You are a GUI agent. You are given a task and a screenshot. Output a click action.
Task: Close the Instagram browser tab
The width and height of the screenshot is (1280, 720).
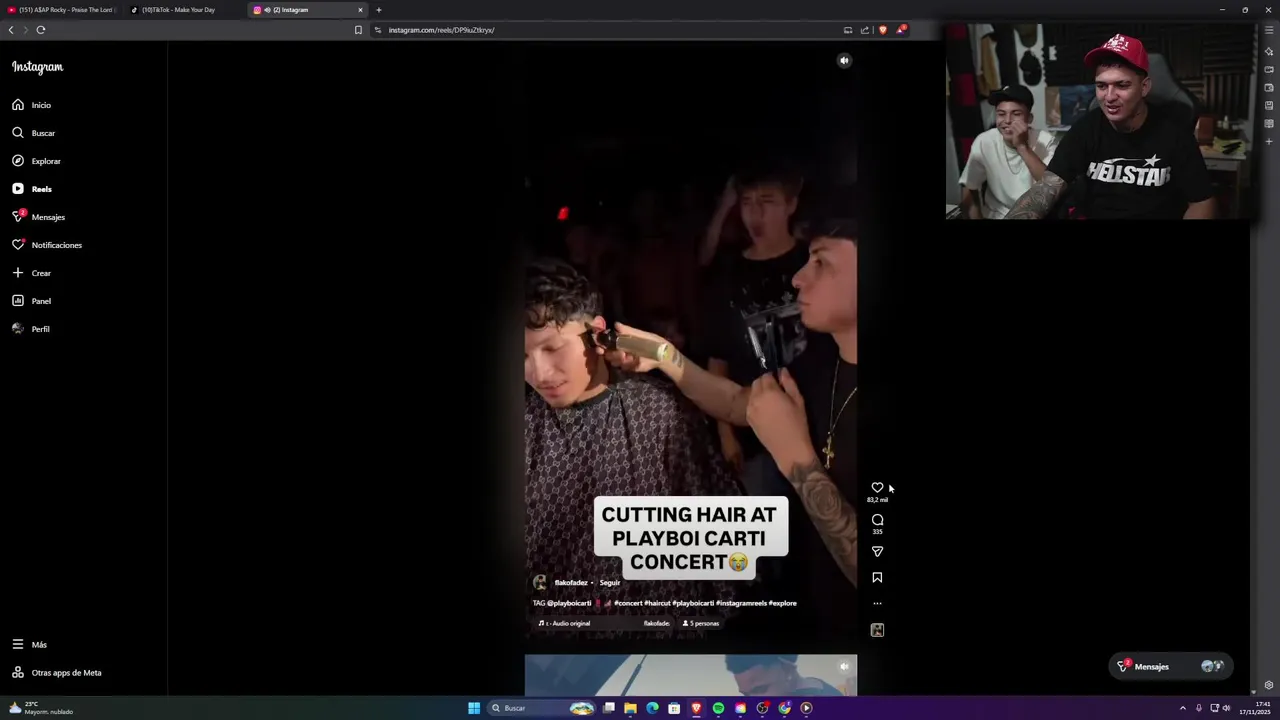pyautogui.click(x=360, y=10)
